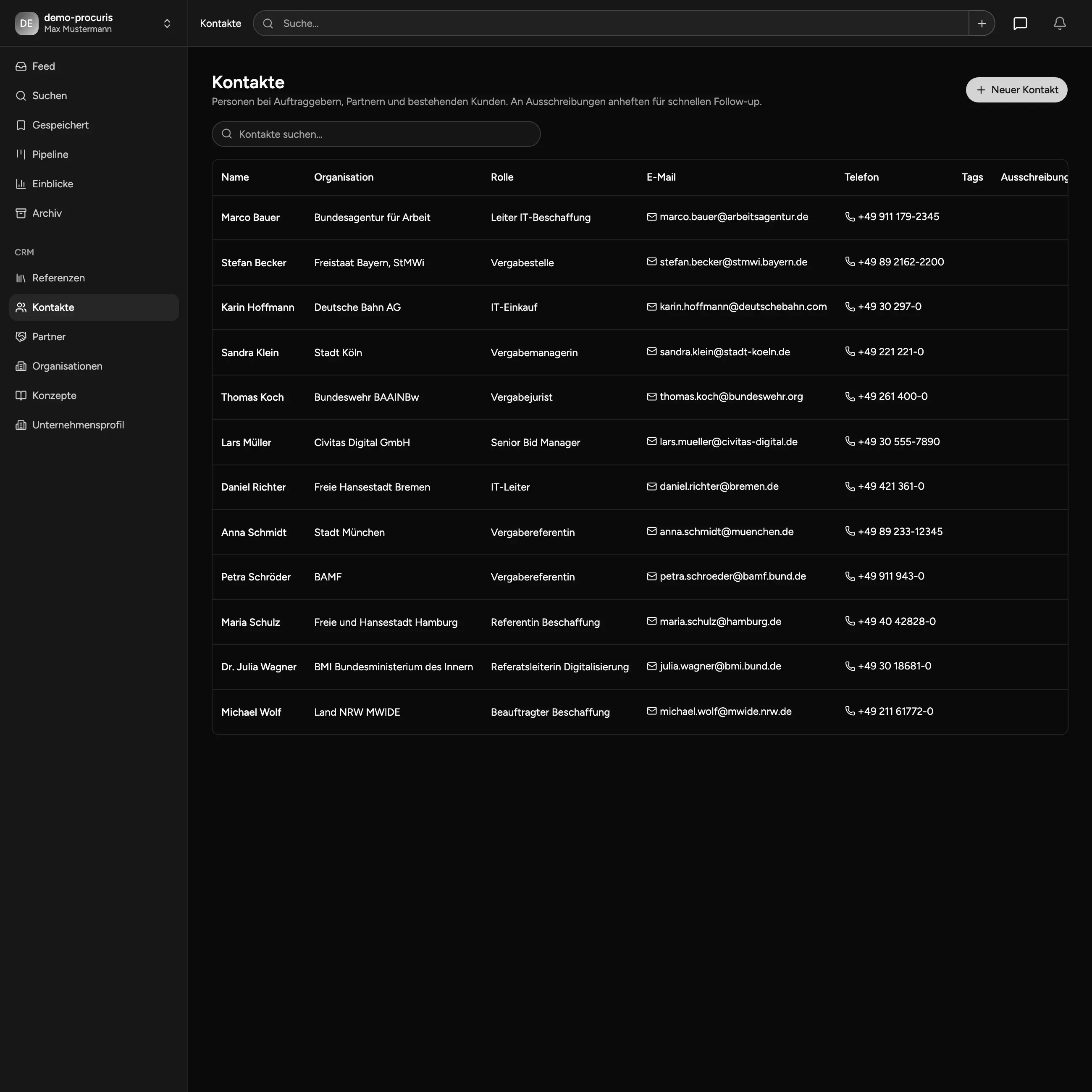This screenshot has width=1092, height=1092.
Task: Click the DE workspace avatar
Action: click(26, 23)
